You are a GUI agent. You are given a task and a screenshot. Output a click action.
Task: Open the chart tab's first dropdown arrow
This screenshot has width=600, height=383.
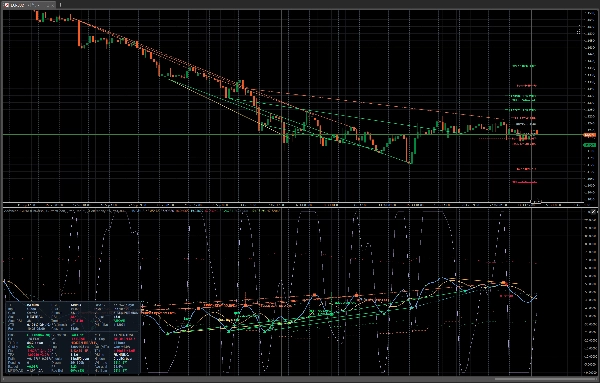[29, 5]
